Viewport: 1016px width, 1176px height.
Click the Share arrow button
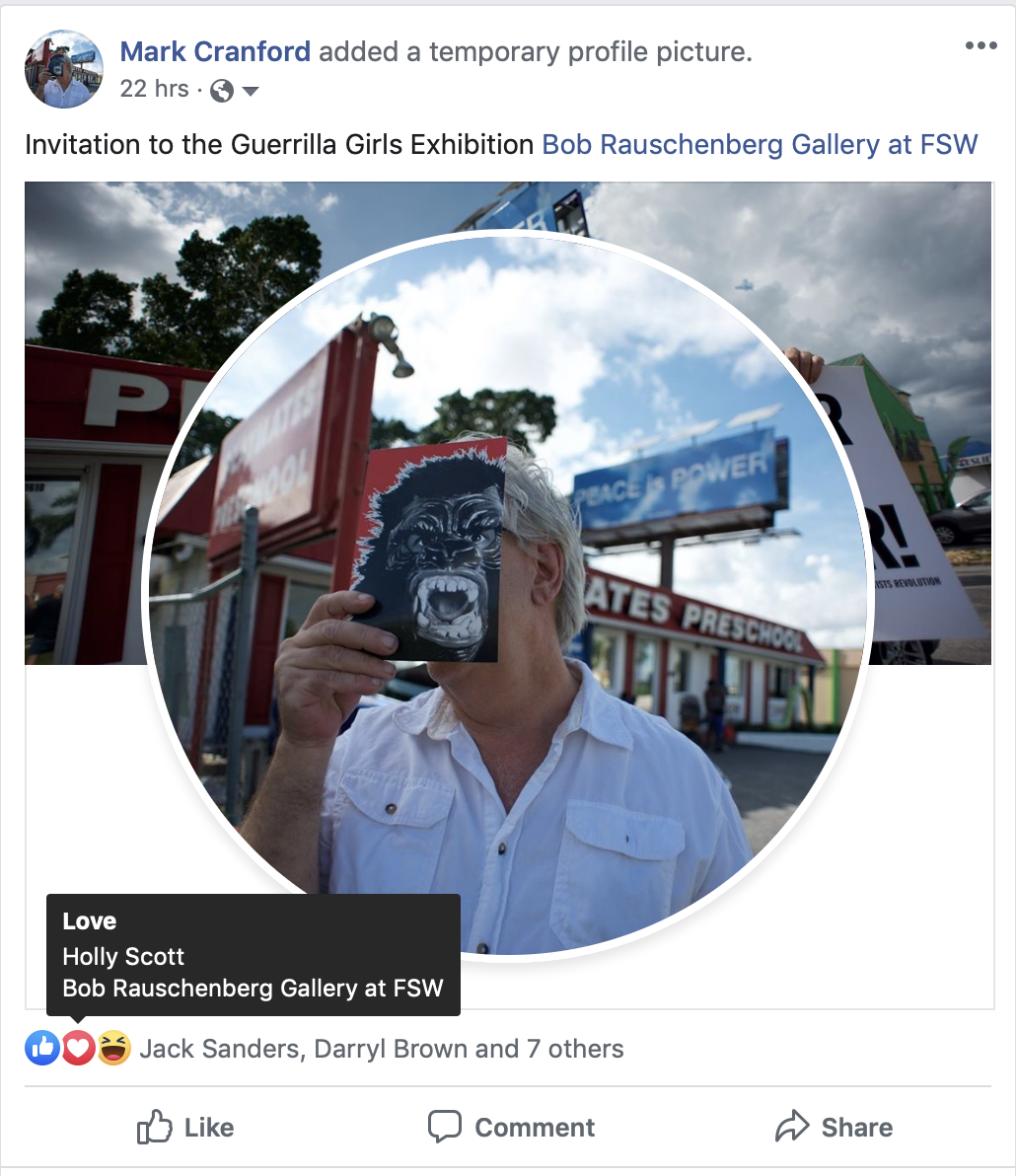click(834, 1127)
